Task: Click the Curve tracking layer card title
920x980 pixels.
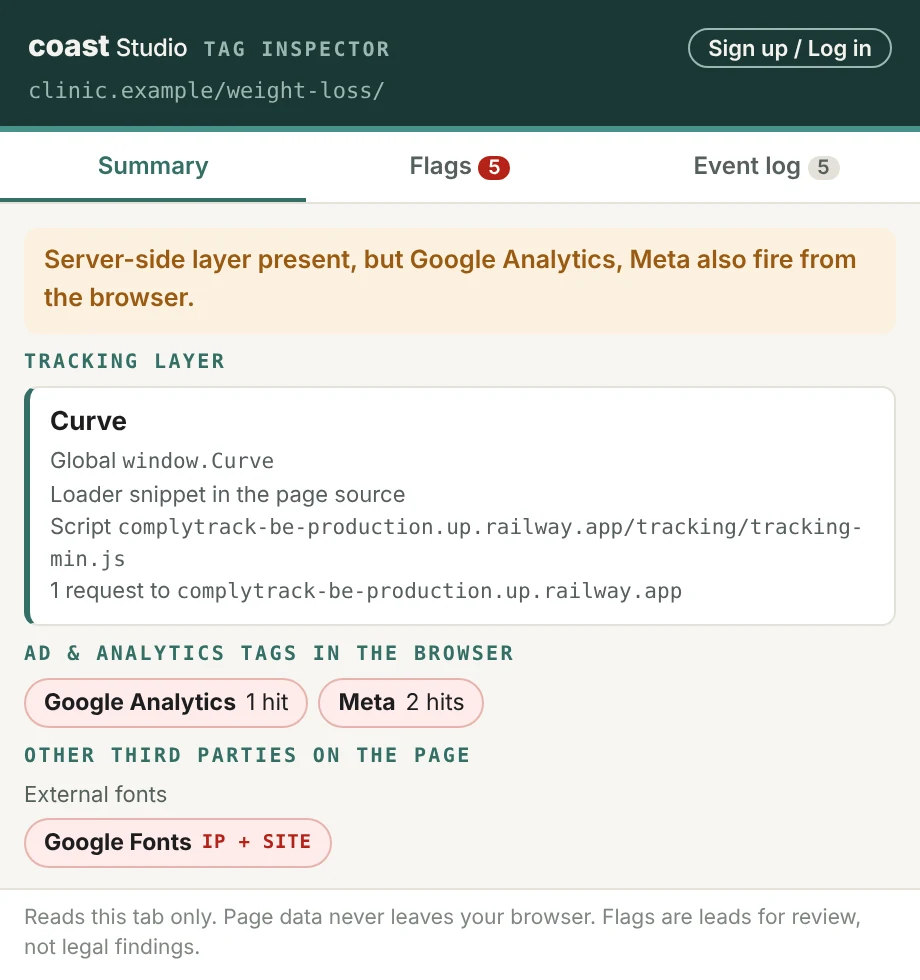Action: 88,421
